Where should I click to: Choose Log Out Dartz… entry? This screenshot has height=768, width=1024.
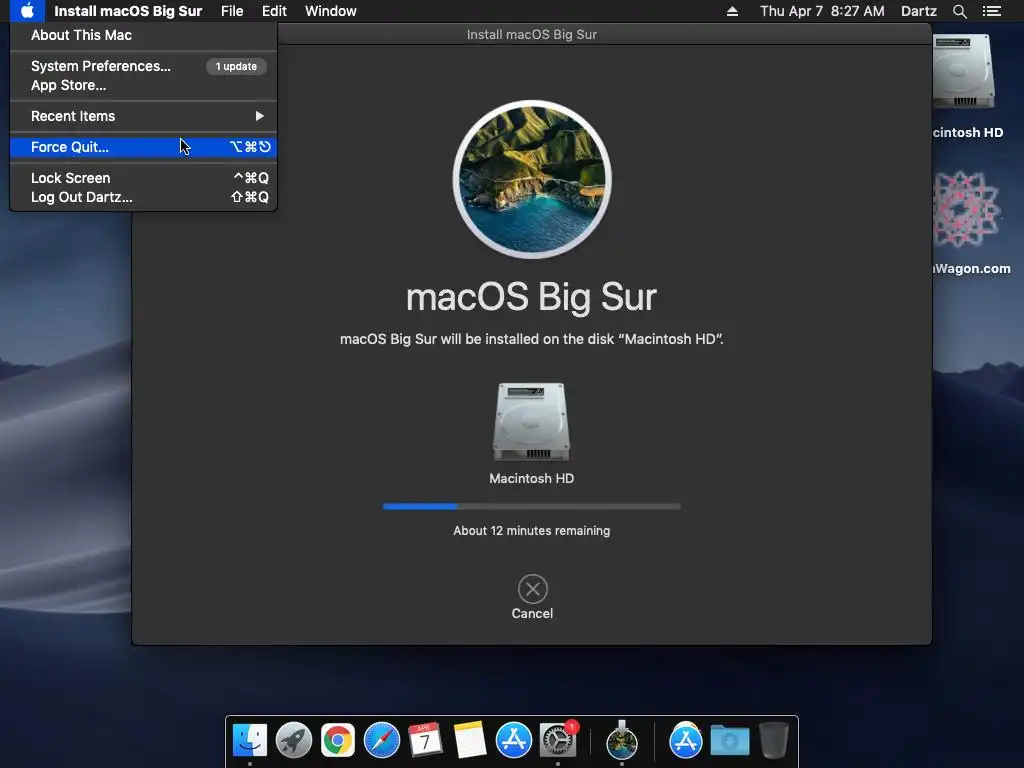[x=144, y=197]
